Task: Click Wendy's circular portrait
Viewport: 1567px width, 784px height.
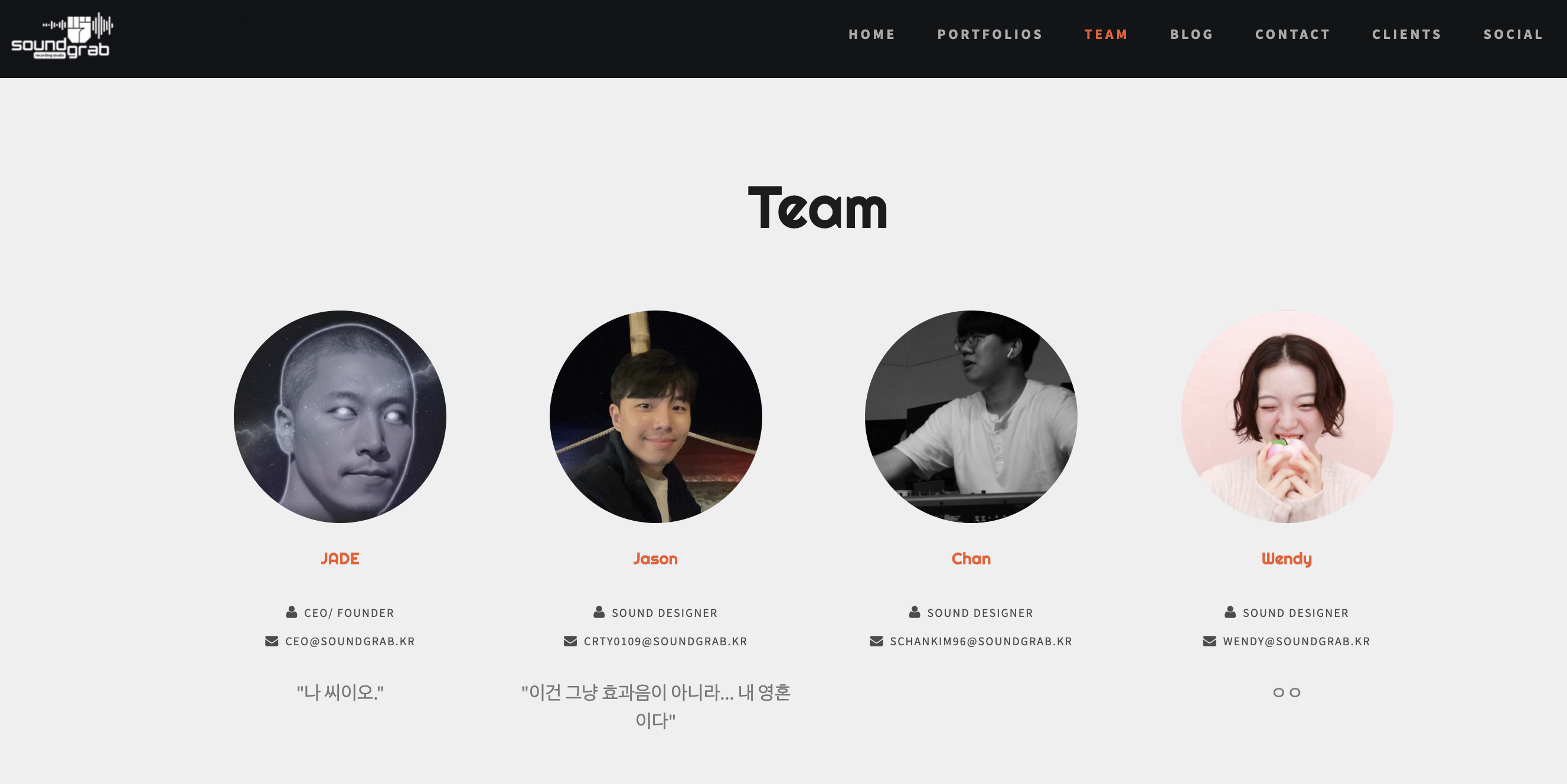Action: pyautogui.click(x=1287, y=417)
